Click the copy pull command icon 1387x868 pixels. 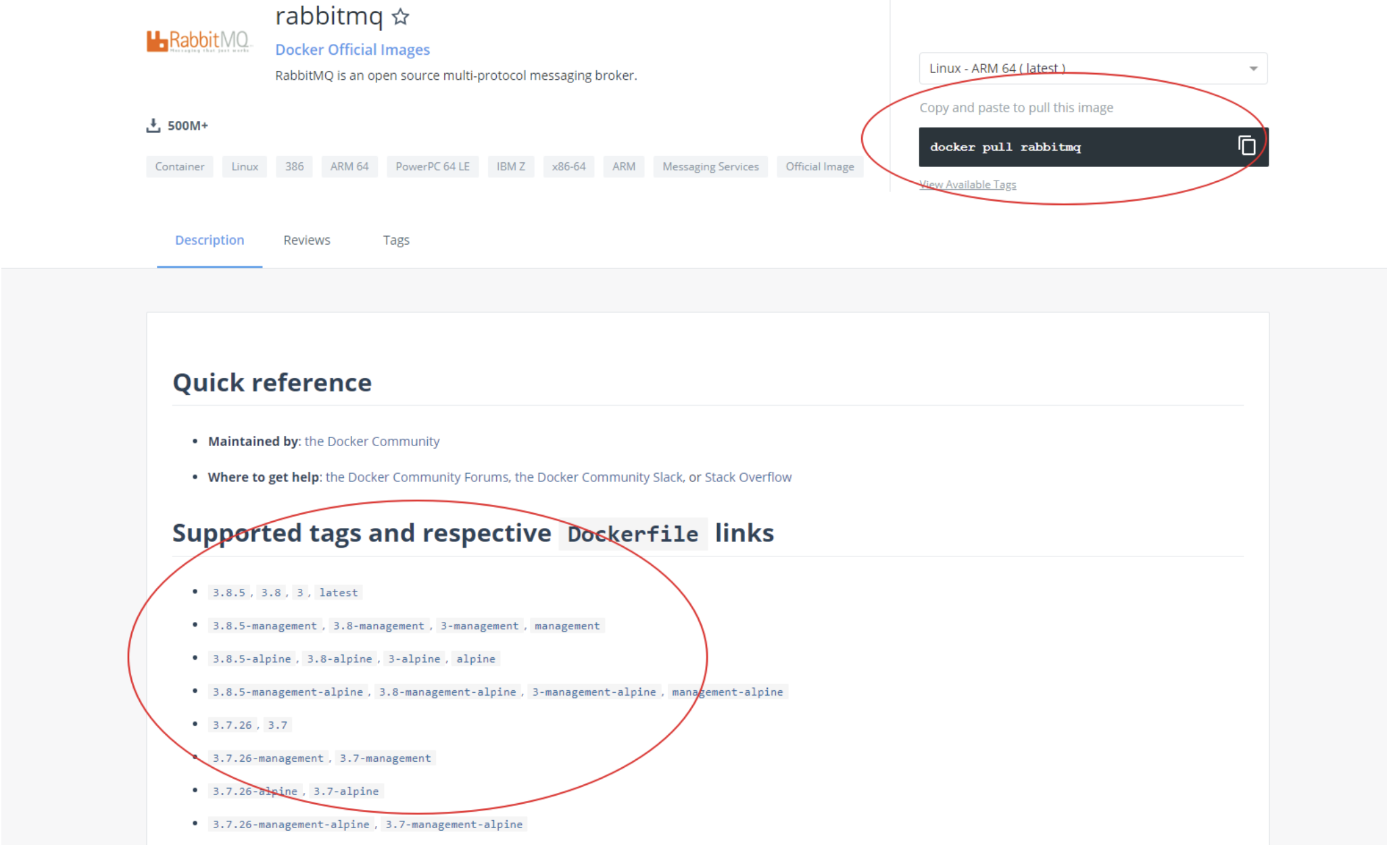pos(1246,146)
